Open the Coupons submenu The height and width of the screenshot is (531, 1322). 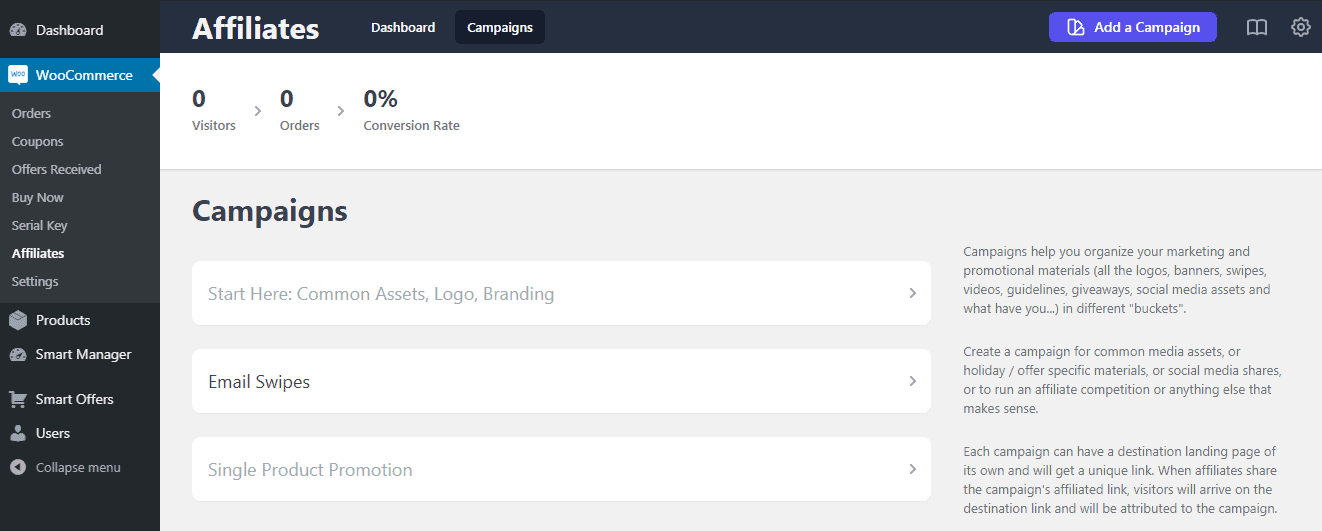[x=37, y=141]
